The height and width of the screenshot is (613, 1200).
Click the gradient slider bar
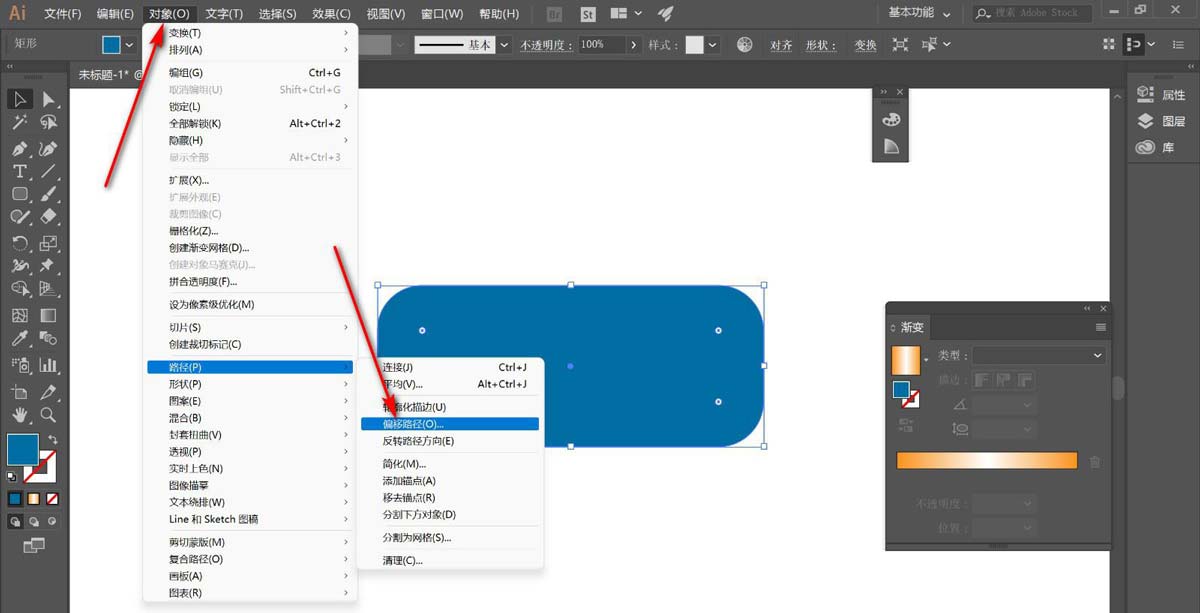point(986,461)
